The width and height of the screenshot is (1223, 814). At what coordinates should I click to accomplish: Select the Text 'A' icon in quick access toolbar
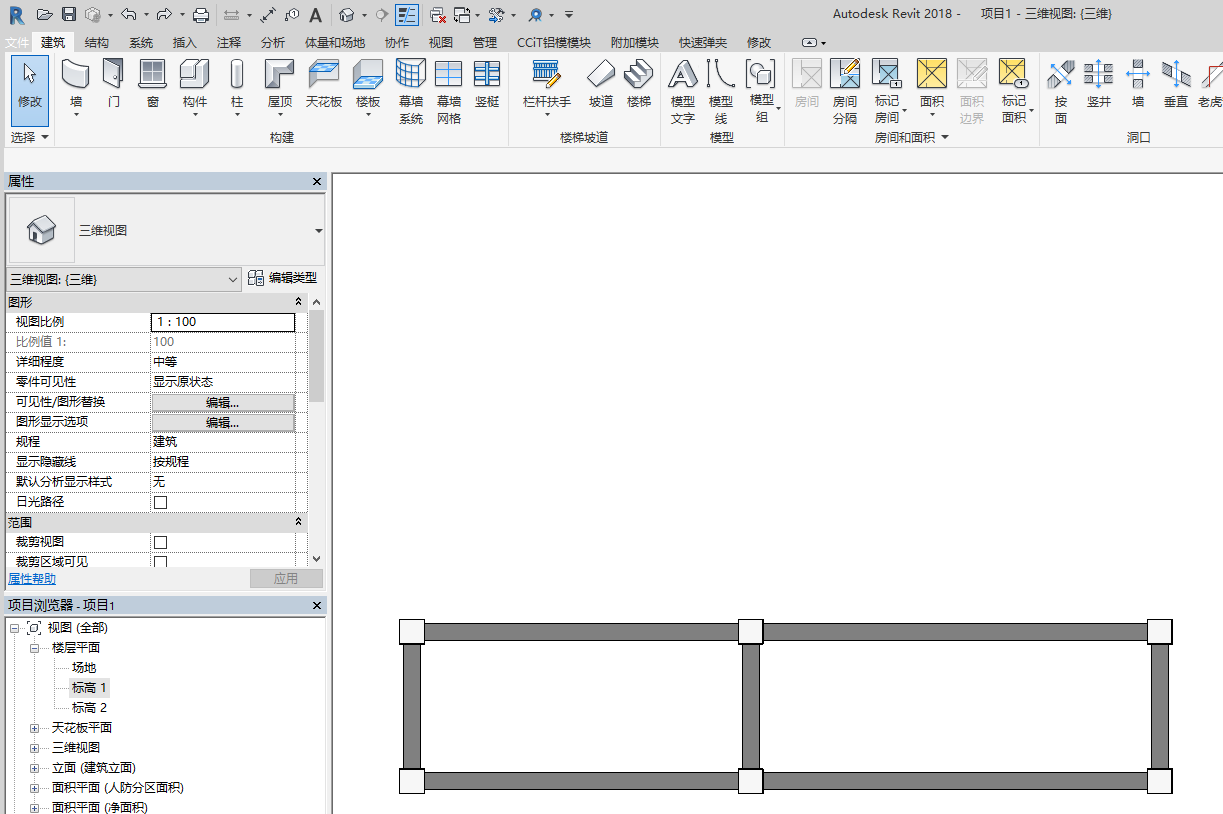tap(316, 15)
